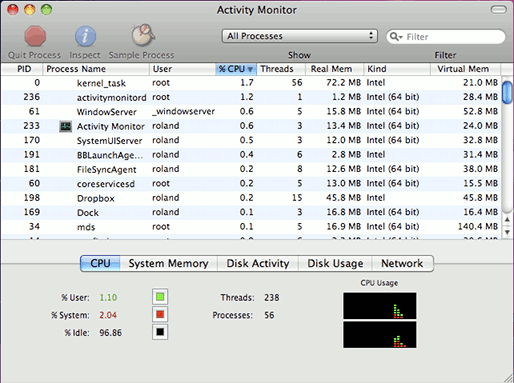Image resolution: width=514 pixels, height=383 pixels.
Task: Click the upper CPU Usage graph
Action: click(380, 306)
